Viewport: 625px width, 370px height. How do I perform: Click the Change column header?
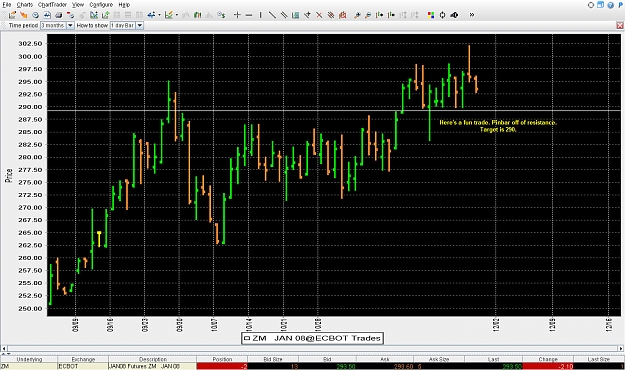[548, 359]
